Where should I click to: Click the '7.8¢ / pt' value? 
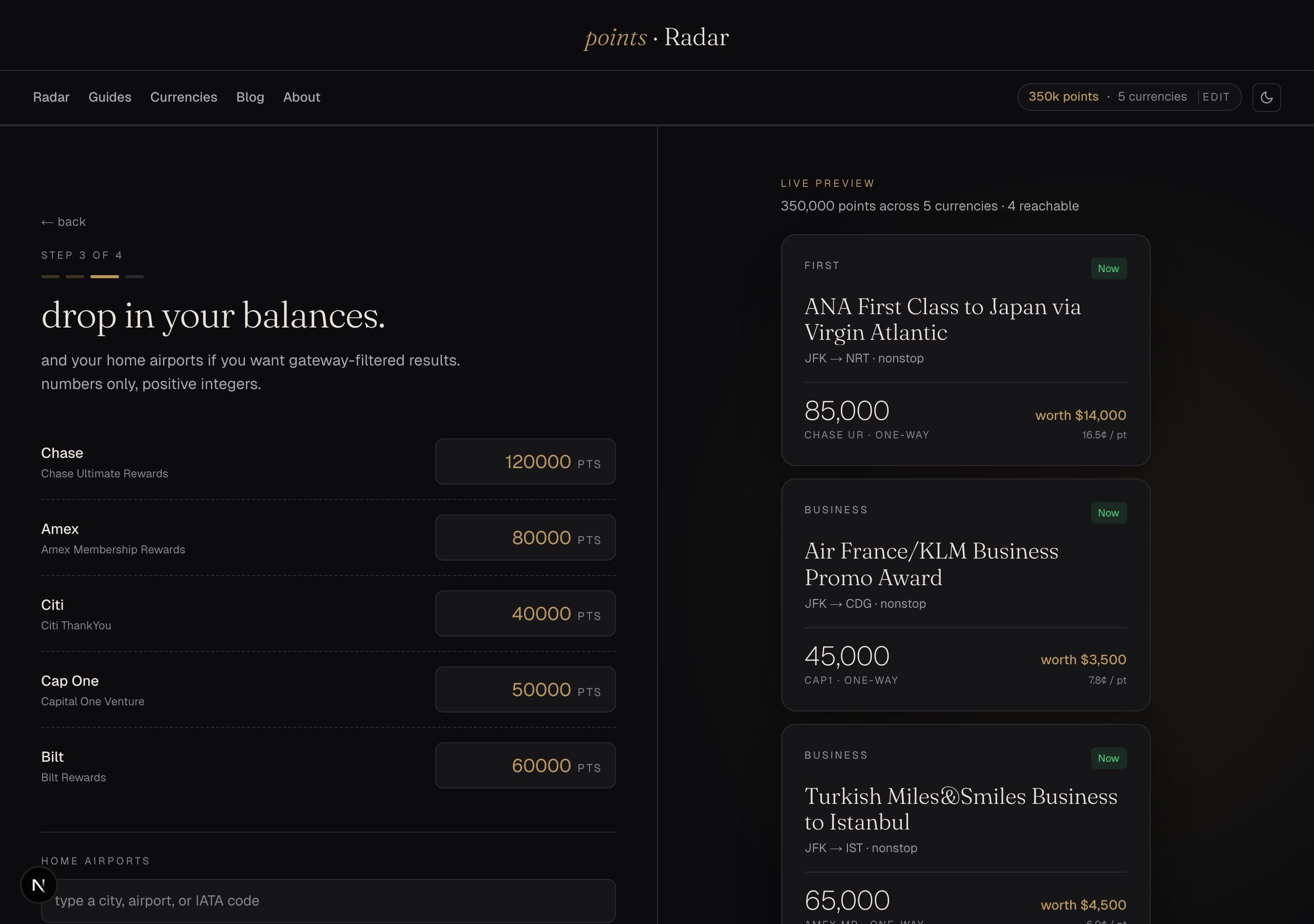coord(1107,680)
